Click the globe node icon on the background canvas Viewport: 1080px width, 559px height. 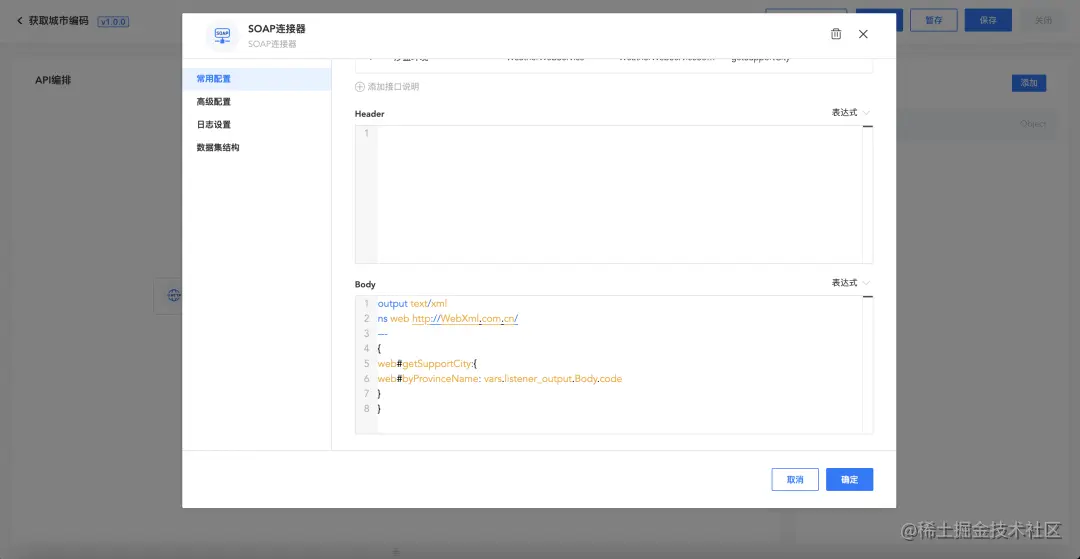click(174, 295)
